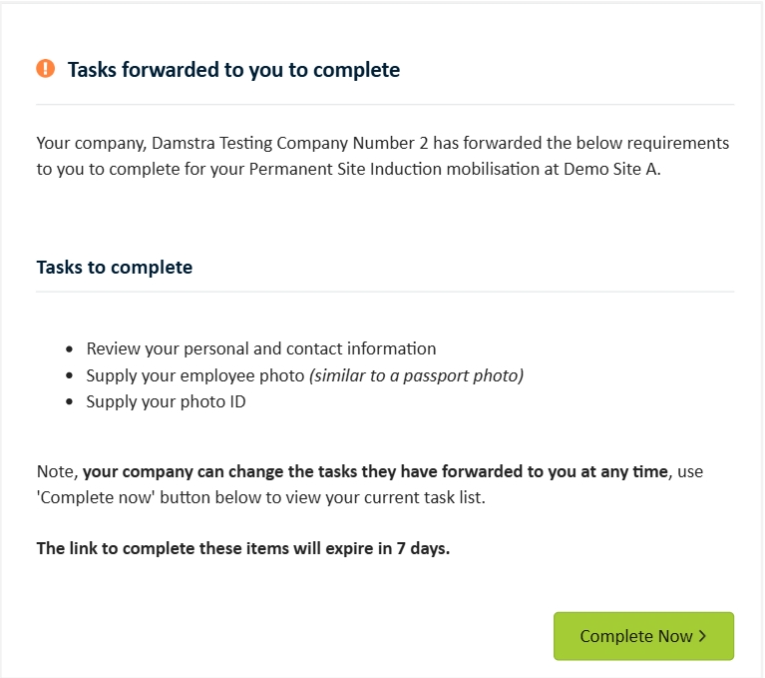Click the italic 'similar to a passport photo' text
765x678 pixels.
416,376
